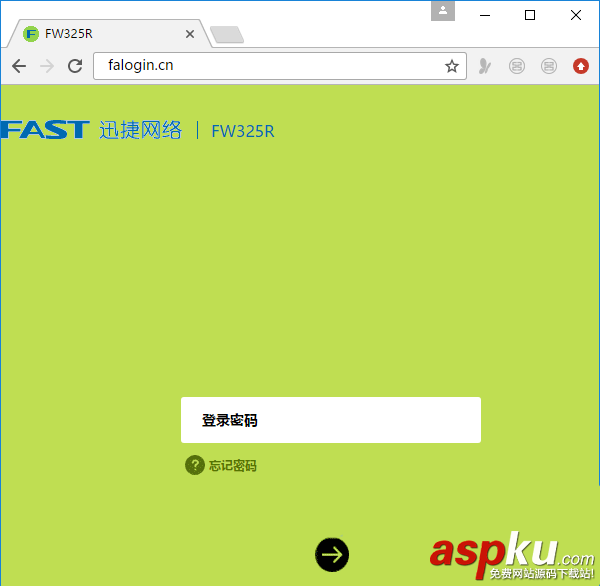Click the falogin.cn address bar
This screenshot has height=586, width=600.
tap(280, 66)
